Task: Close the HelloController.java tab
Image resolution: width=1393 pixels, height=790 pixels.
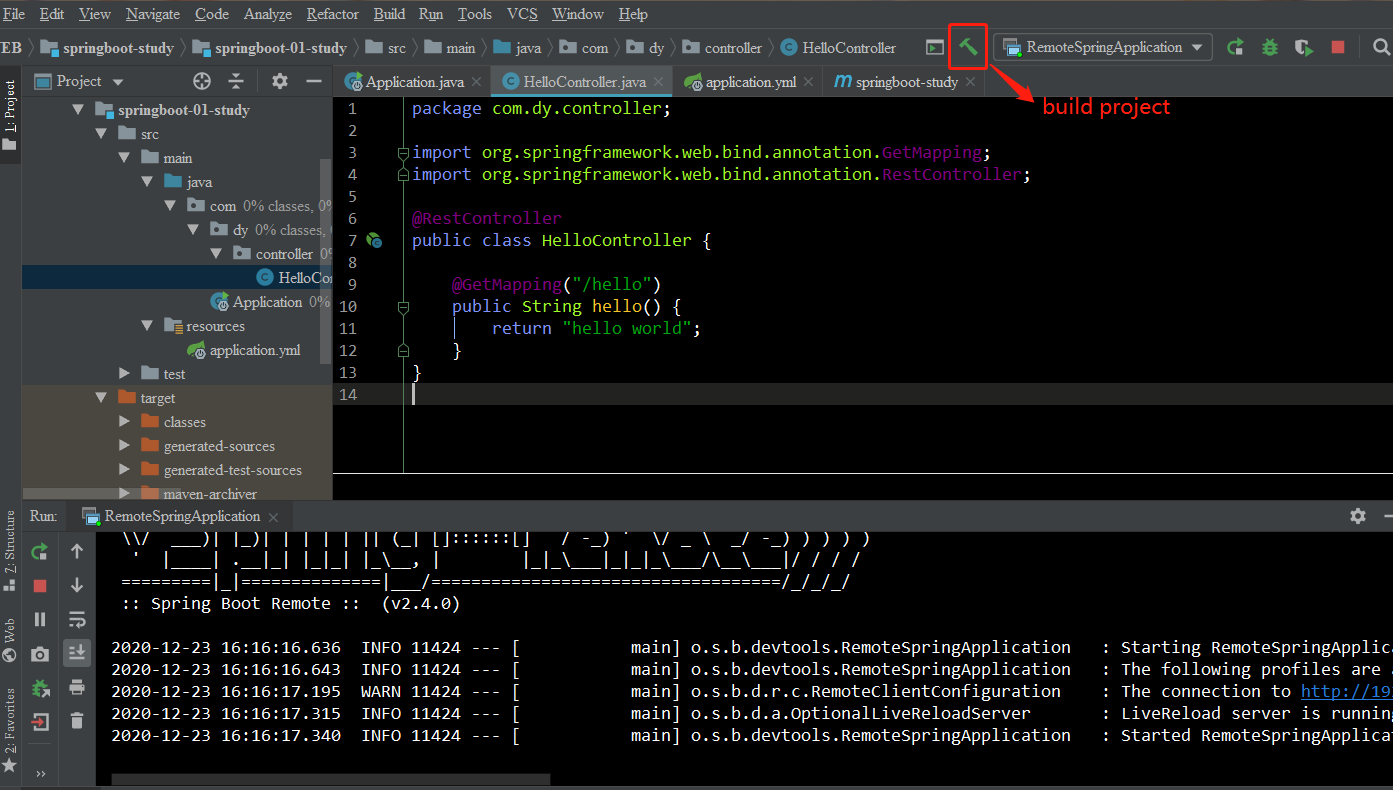Action: pos(660,82)
